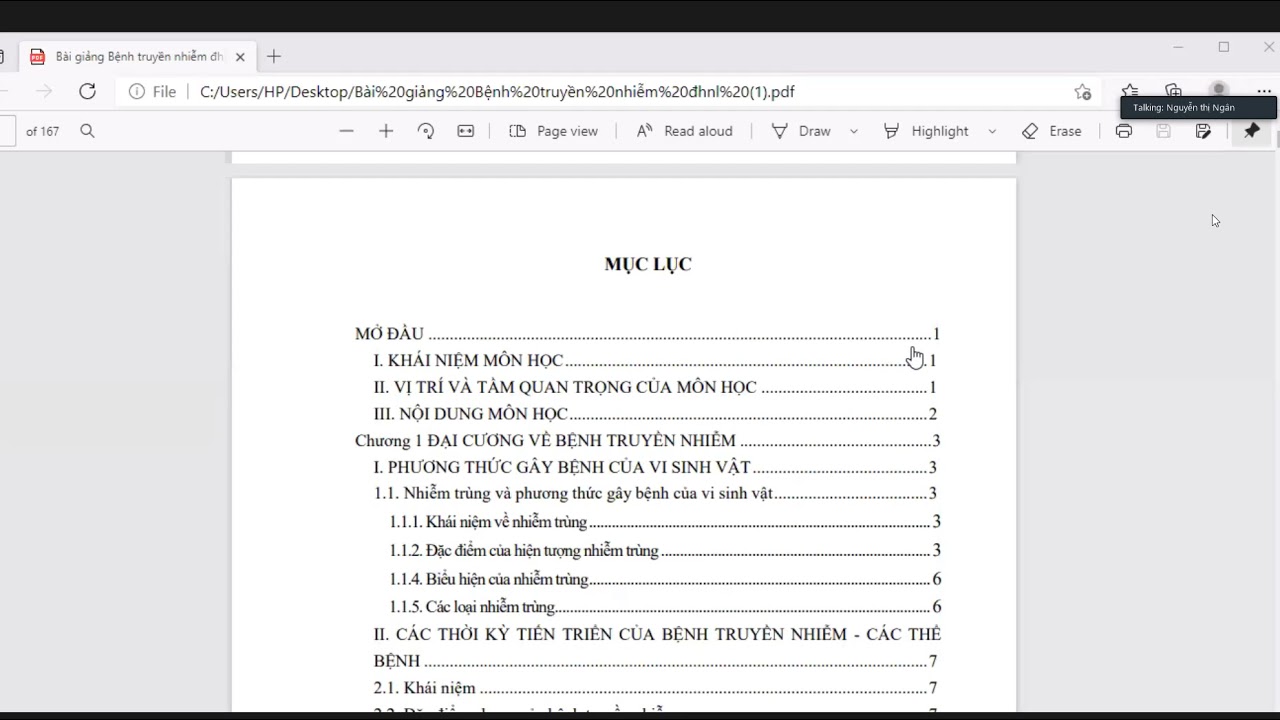The image size is (1280, 720).
Task: Maximize the Edge browser window
Action: (x=1224, y=47)
